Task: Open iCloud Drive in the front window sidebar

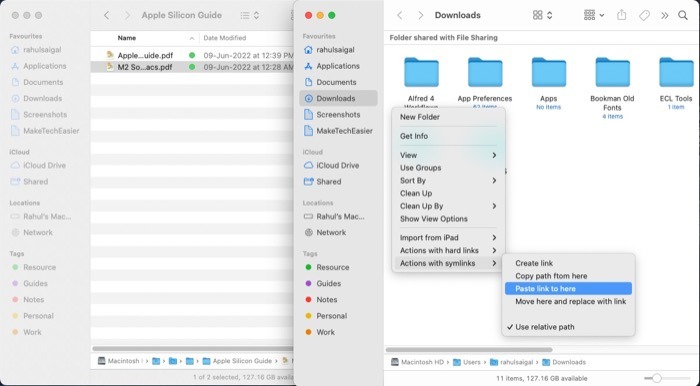Action: pyautogui.click(x=338, y=165)
